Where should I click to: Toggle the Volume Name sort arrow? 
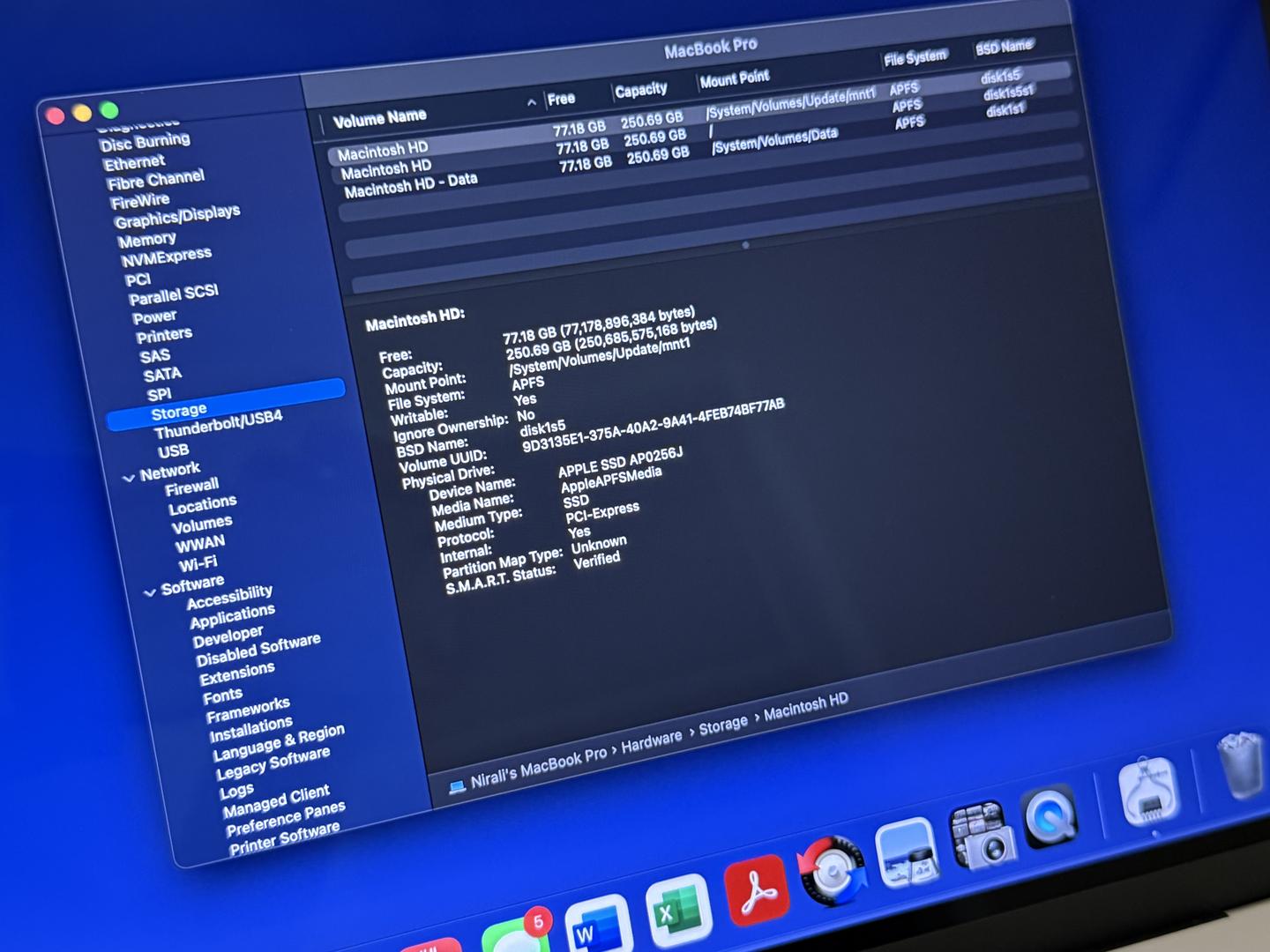click(x=531, y=103)
